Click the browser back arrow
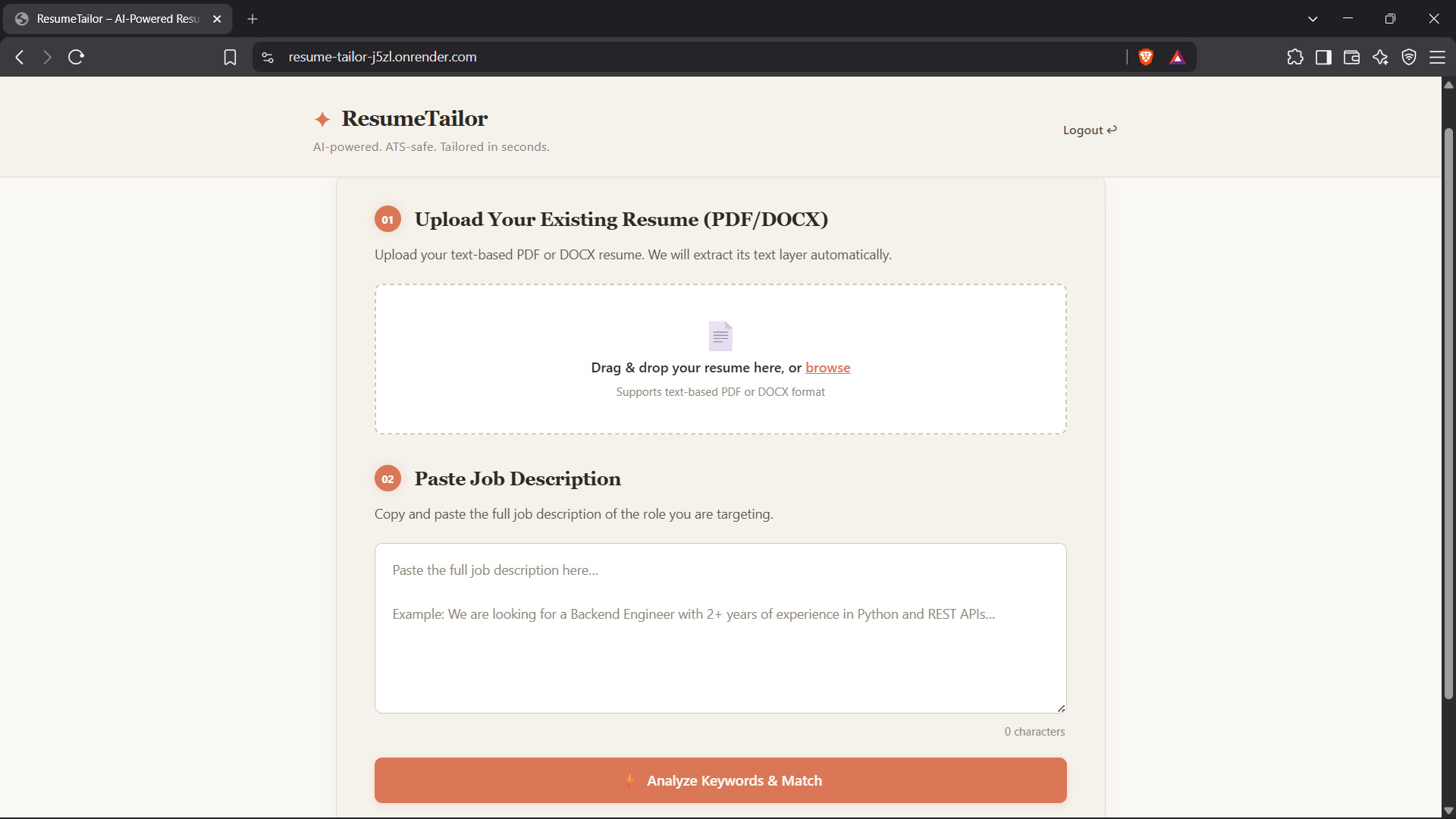The height and width of the screenshot is (819, 1456). pos(20,57)
